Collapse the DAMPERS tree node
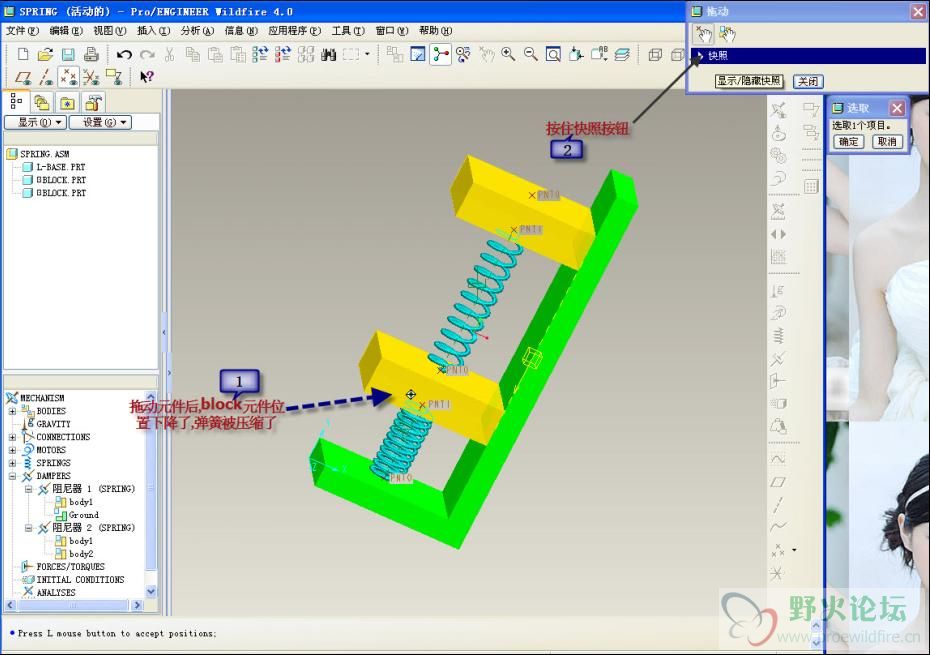 pyautogui.click(x=12, y=476)
